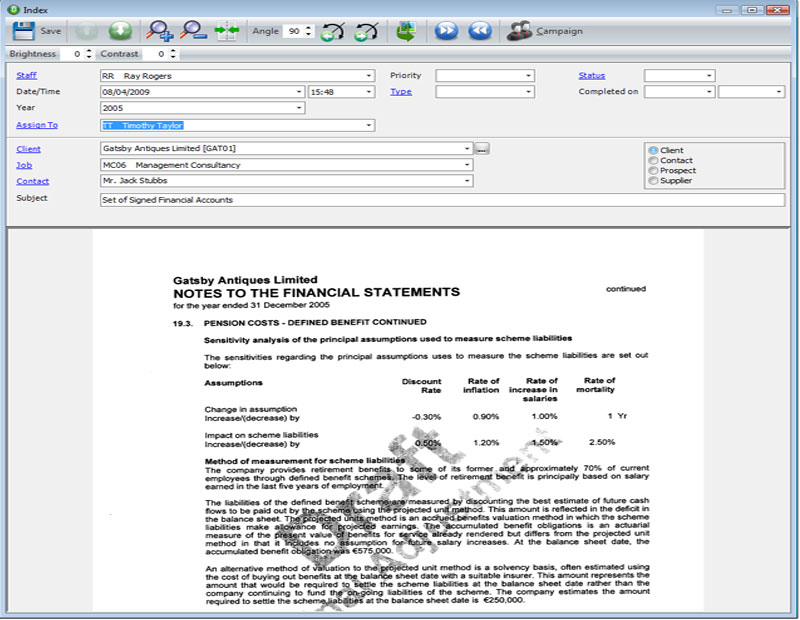
Task: Click into the Subject text field
Action: click(442, 200)
